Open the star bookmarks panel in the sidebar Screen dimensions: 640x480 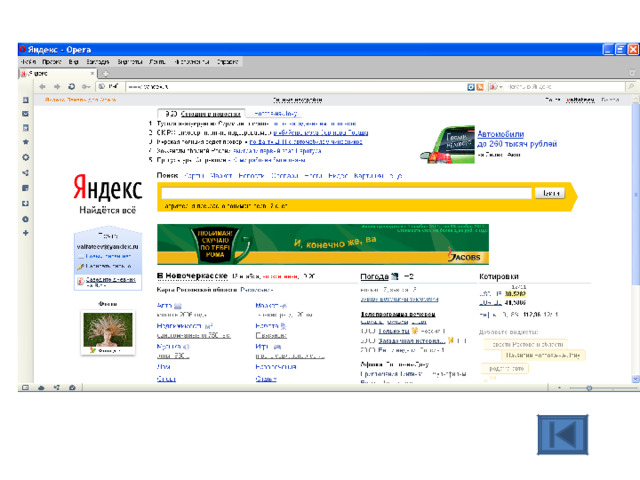point(25,142)
